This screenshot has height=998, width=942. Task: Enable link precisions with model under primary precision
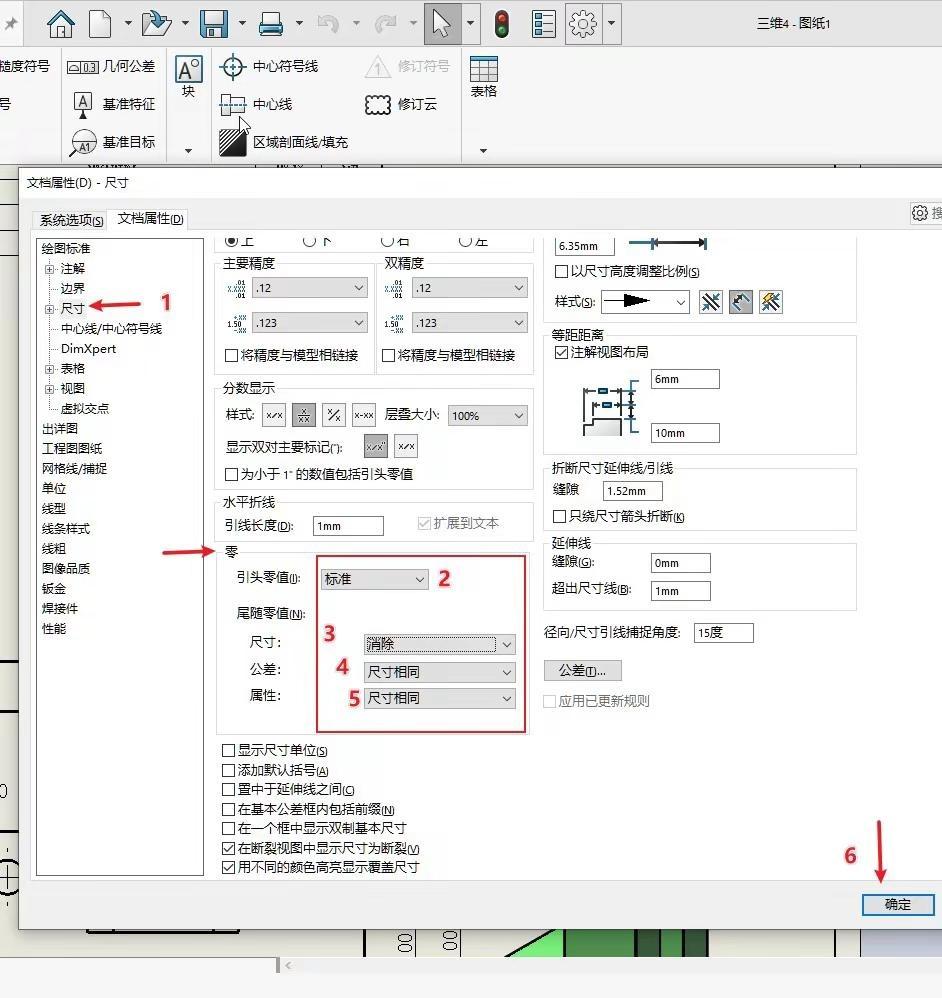click(x=232, y=355)
